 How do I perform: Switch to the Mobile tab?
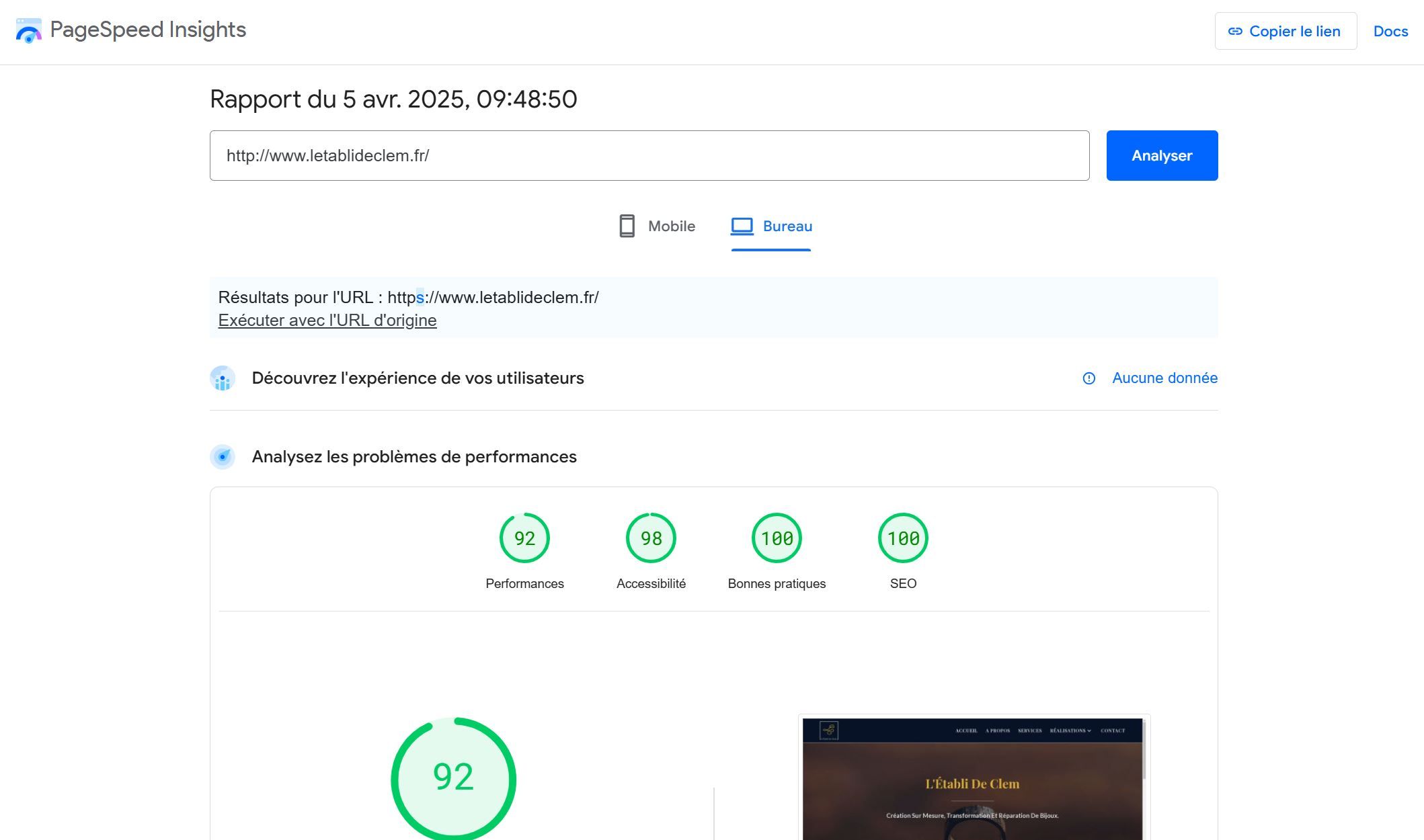pyautogui.click(x=657, y=226)
